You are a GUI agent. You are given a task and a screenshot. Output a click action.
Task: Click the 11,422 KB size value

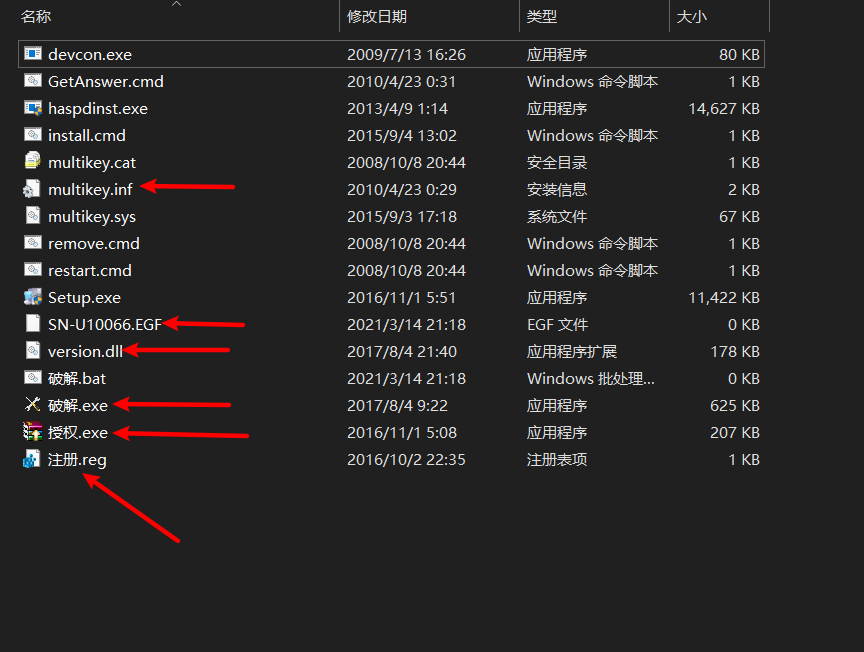coord(724,298)
